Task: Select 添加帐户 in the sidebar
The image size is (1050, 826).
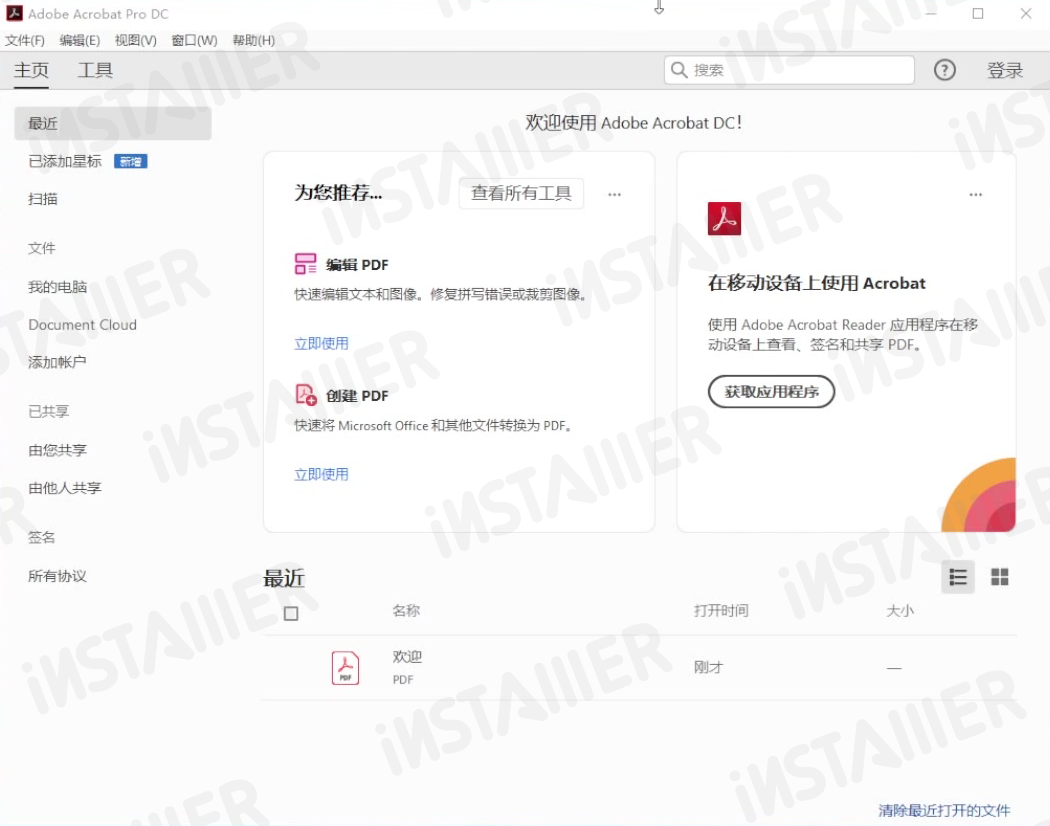Action: 57,362
